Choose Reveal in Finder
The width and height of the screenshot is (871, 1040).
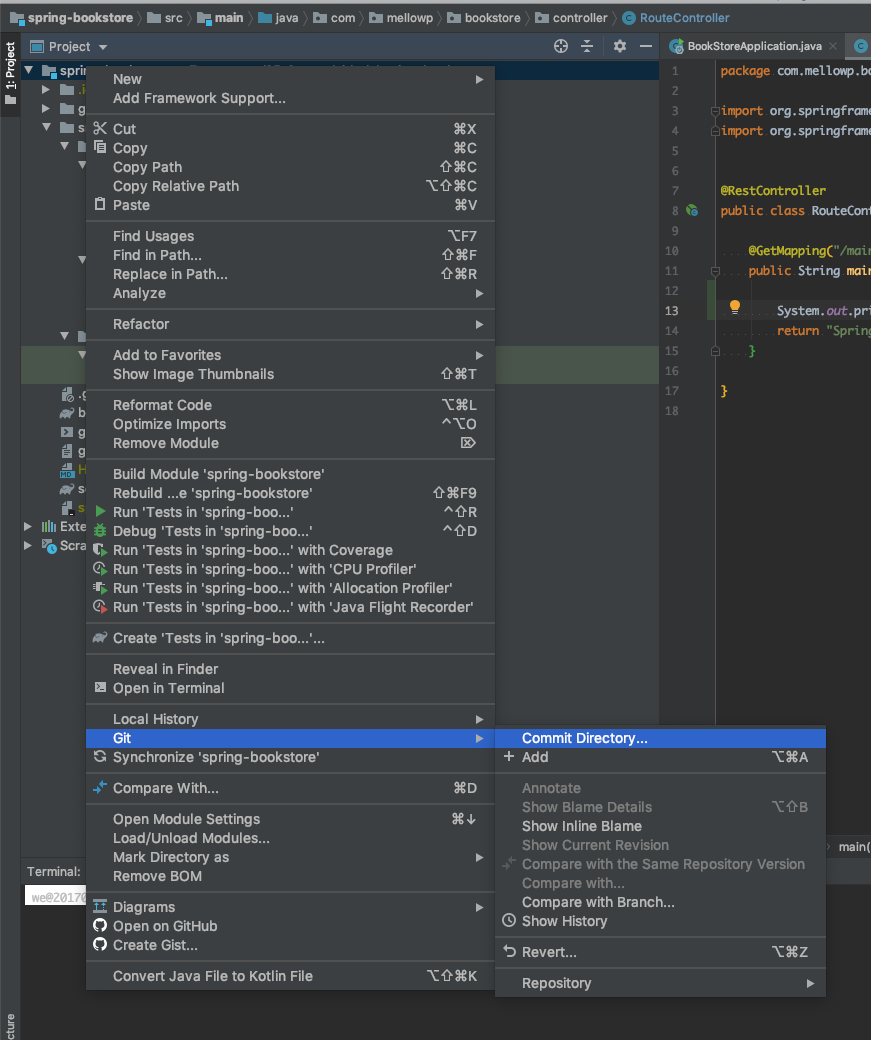pyautogui.click(x=165, y=669)
